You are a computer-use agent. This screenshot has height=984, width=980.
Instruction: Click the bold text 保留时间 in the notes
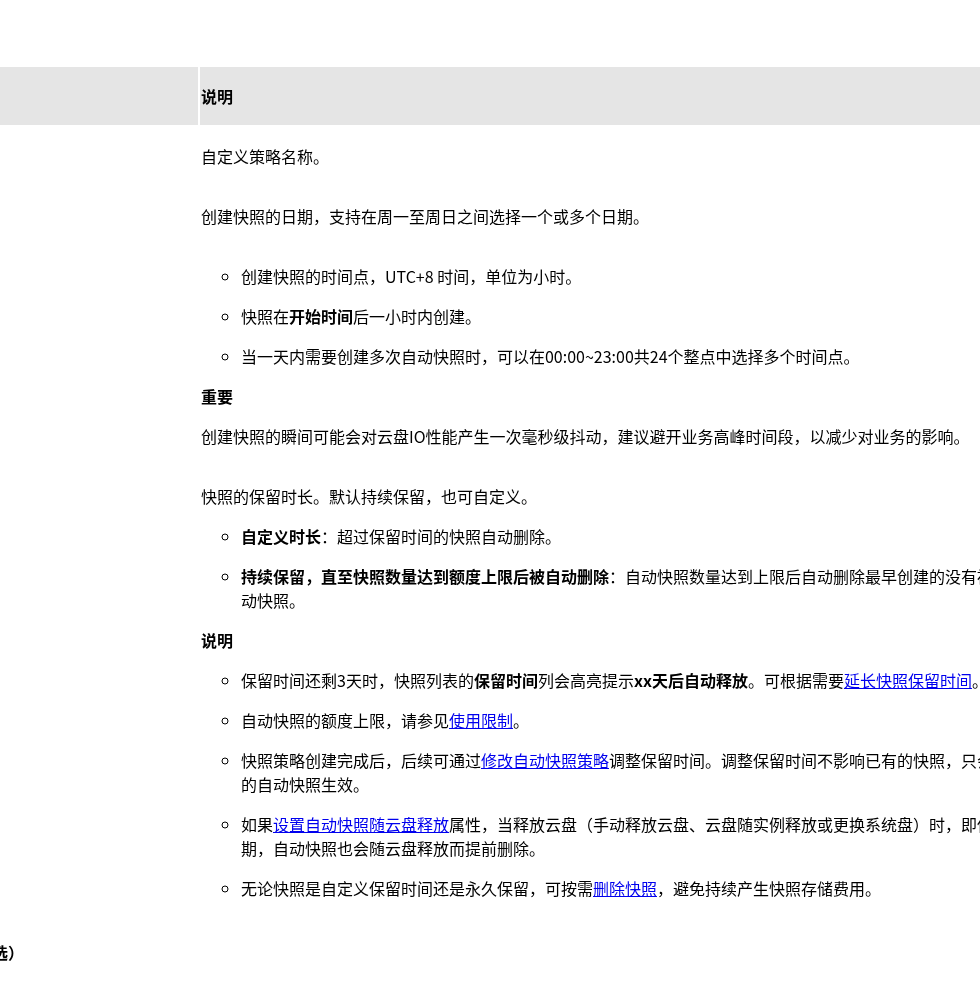point(506,681)
